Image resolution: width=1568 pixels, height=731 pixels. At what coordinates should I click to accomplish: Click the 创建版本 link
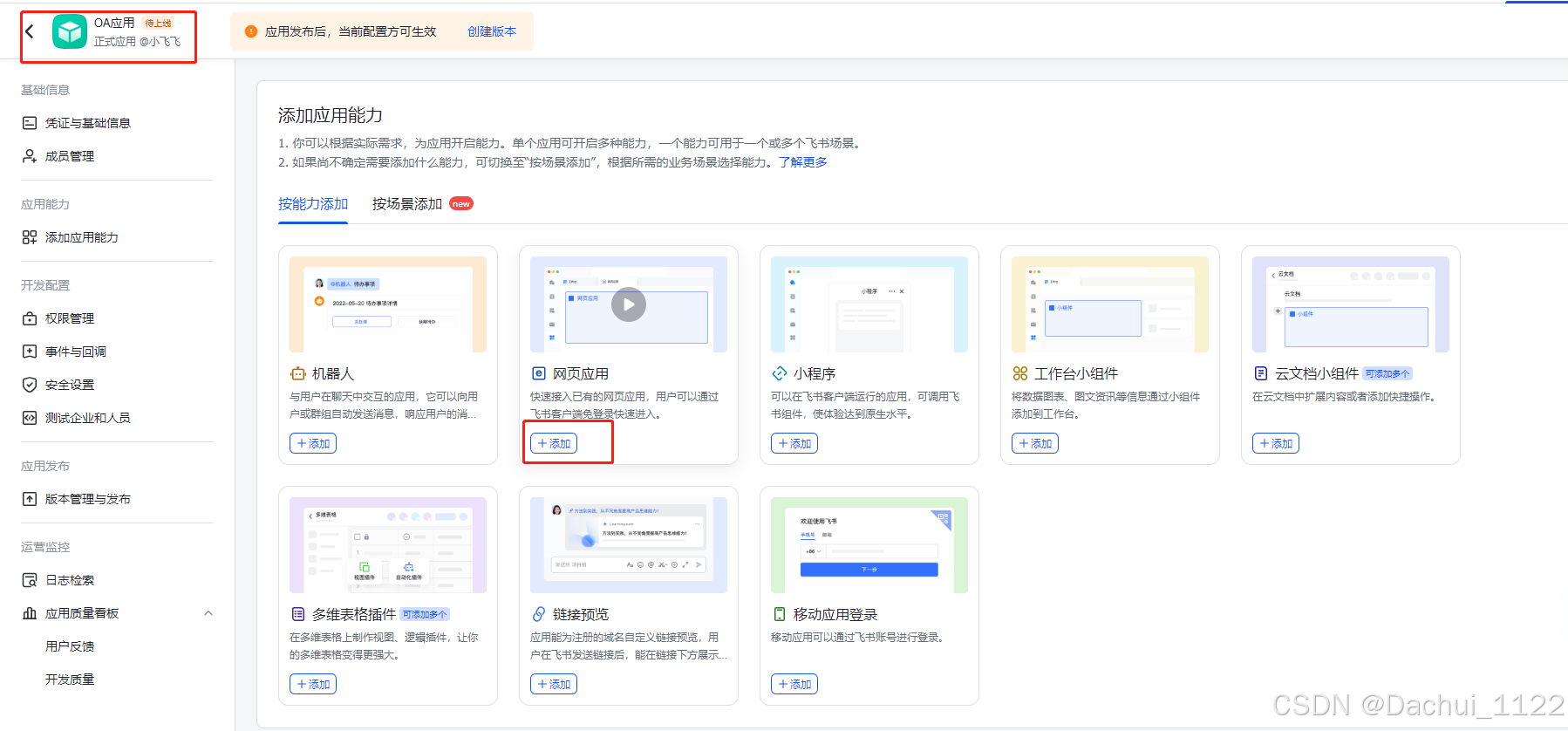(x=492, y=31)
